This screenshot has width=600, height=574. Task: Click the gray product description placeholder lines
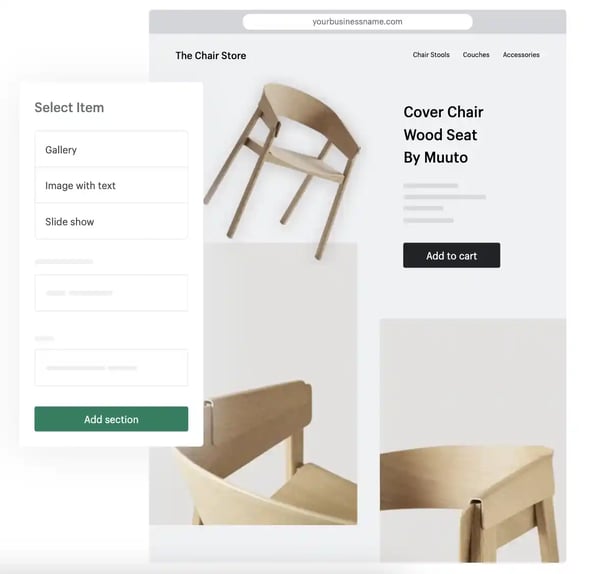tap(445, 203)
